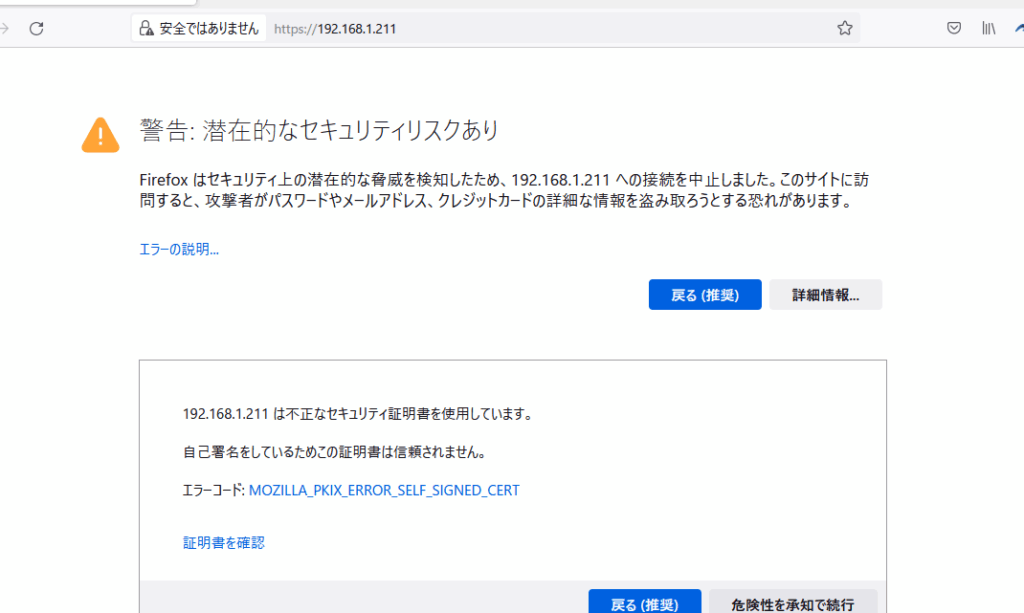Click 危険性を承知で続行 to accept risk
The height and width of the screenshot is (613, 1024).
click(792, 604)
